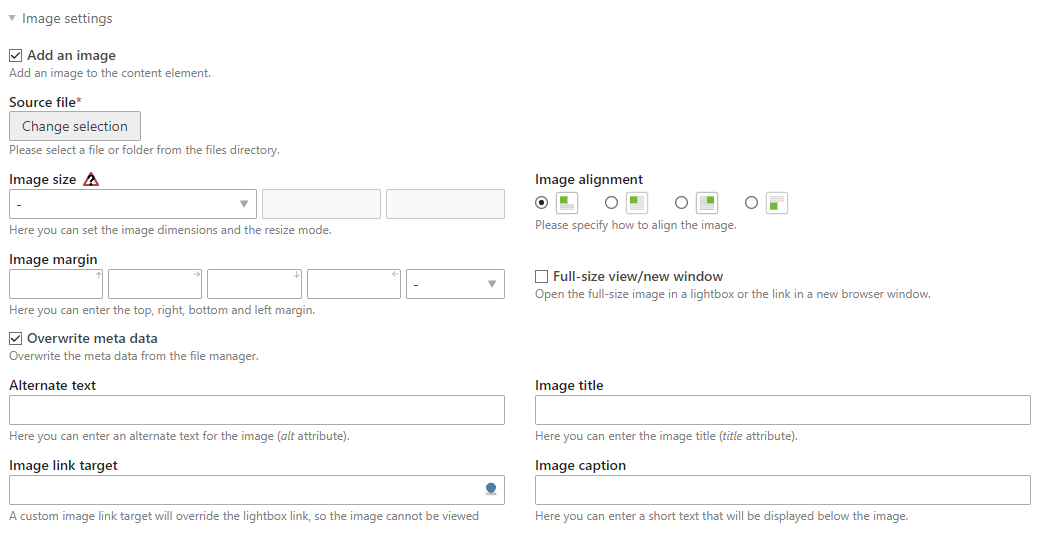The image size is (1041, 534).
Task: Click the image size warning triangle icon
Action: 91,179
